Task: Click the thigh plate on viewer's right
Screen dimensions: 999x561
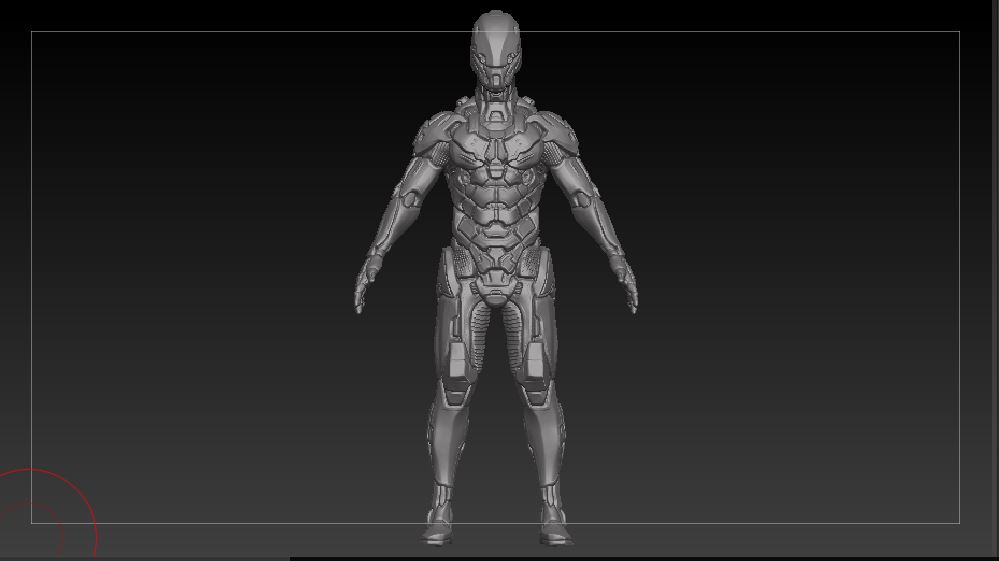Action: coord(534,358)
